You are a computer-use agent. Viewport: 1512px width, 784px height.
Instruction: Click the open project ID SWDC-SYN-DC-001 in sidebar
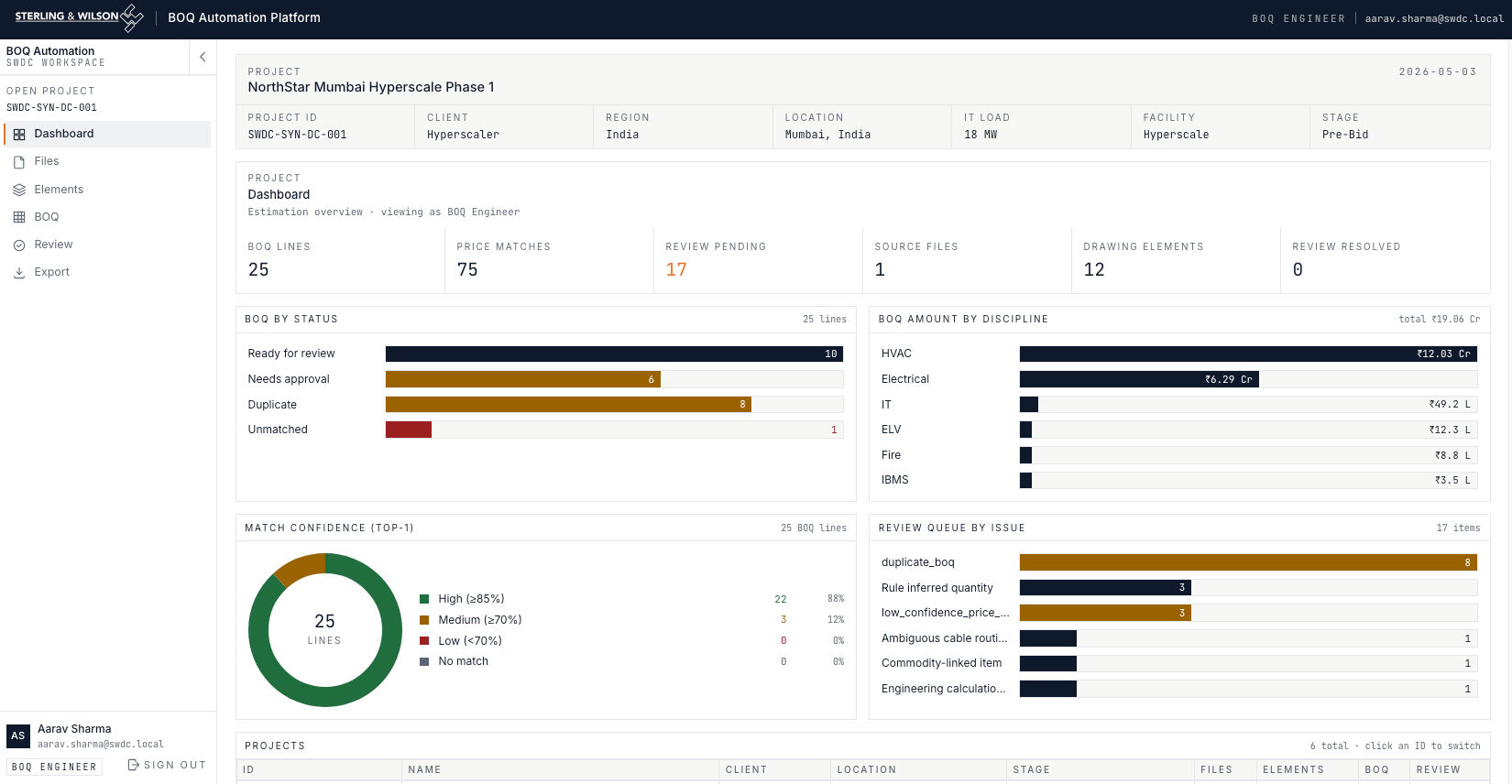pyautogui.click(x=51, y=107)
